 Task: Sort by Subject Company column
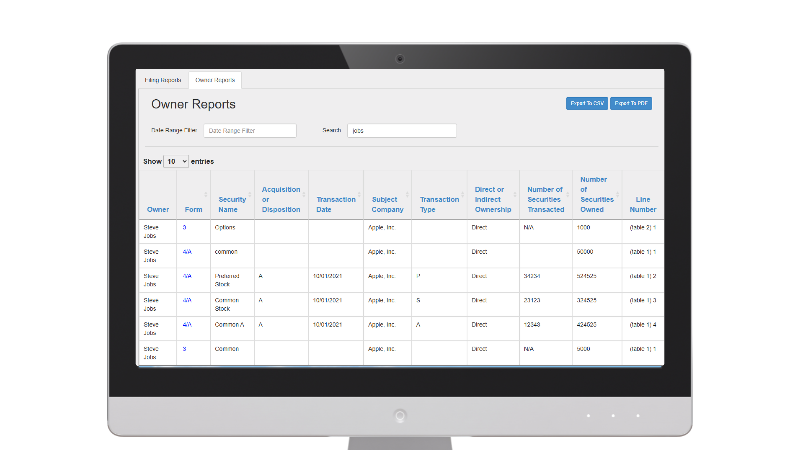[x=386, y=204]
